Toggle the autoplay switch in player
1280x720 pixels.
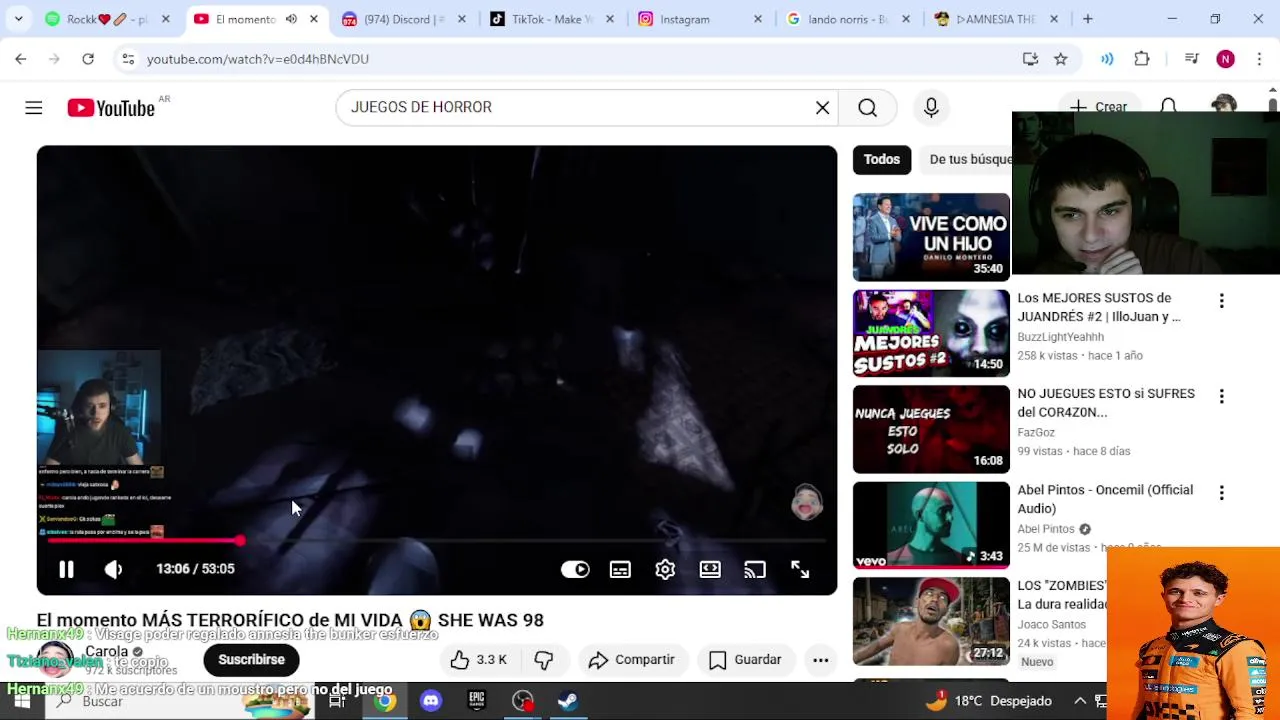575,569
